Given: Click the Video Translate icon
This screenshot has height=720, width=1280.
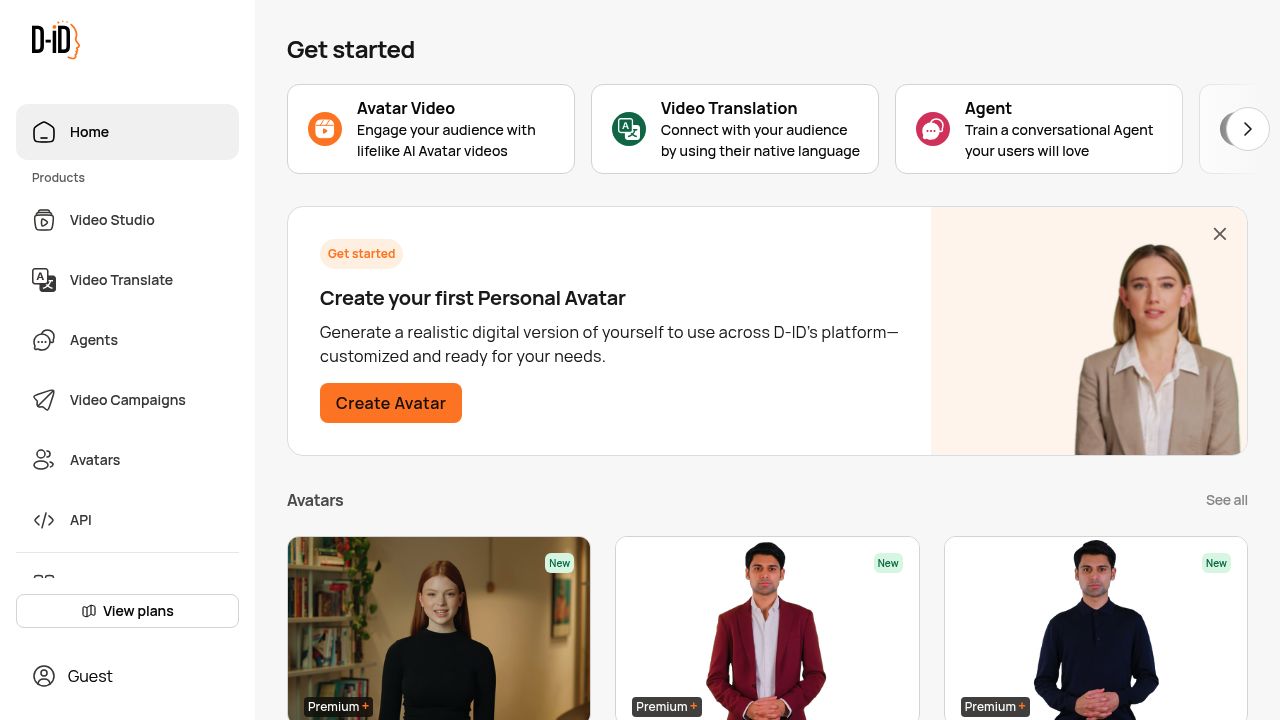Looking at the screenshot, I should (x=44, y=280).
